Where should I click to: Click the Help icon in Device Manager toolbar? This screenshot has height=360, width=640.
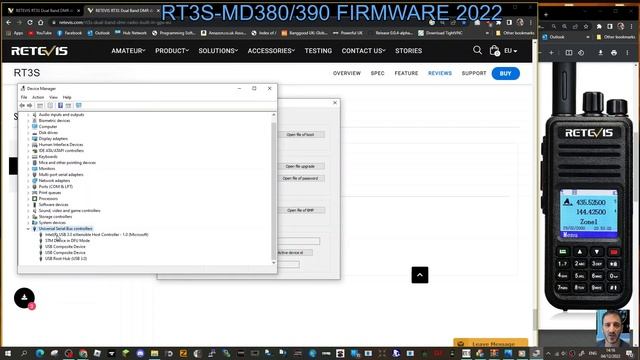coord(60,105)
